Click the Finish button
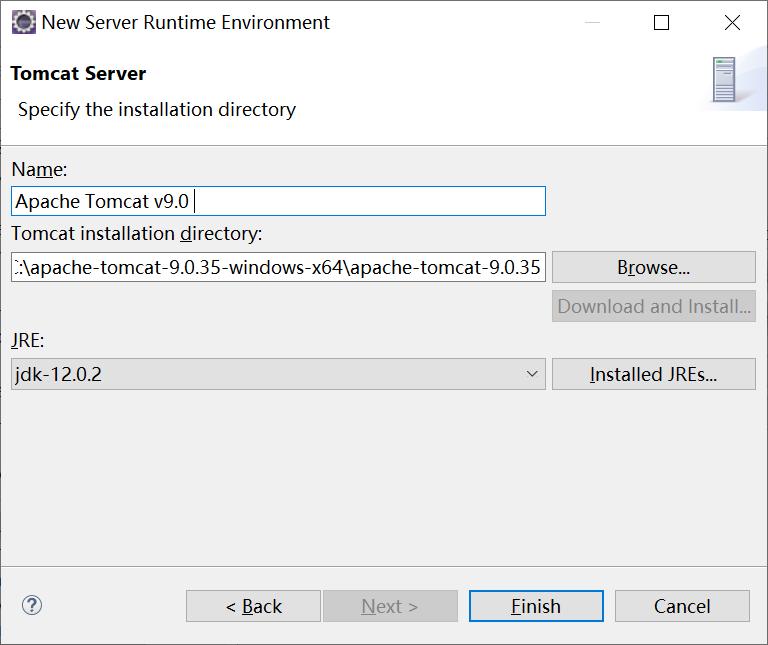The height and width of the screenshot is (645, 768). 536,606
